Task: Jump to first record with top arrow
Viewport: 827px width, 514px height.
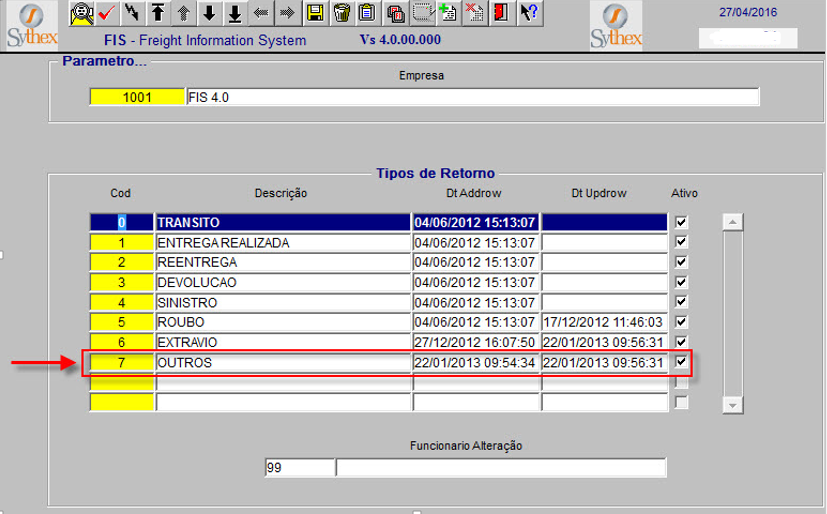Action: point(157,13)
